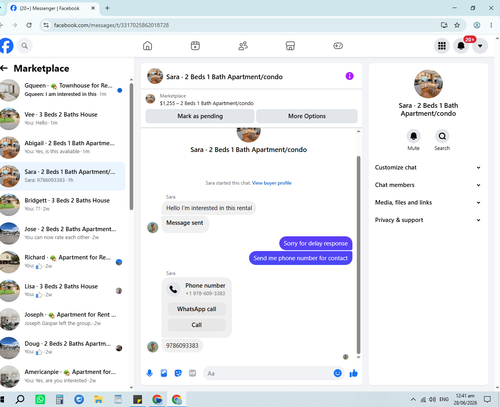The height and width of the screenshot is (407, 500).
Task: Select Sara 2 Beds 1 Bath conversation
Action: tap(62, 176)
